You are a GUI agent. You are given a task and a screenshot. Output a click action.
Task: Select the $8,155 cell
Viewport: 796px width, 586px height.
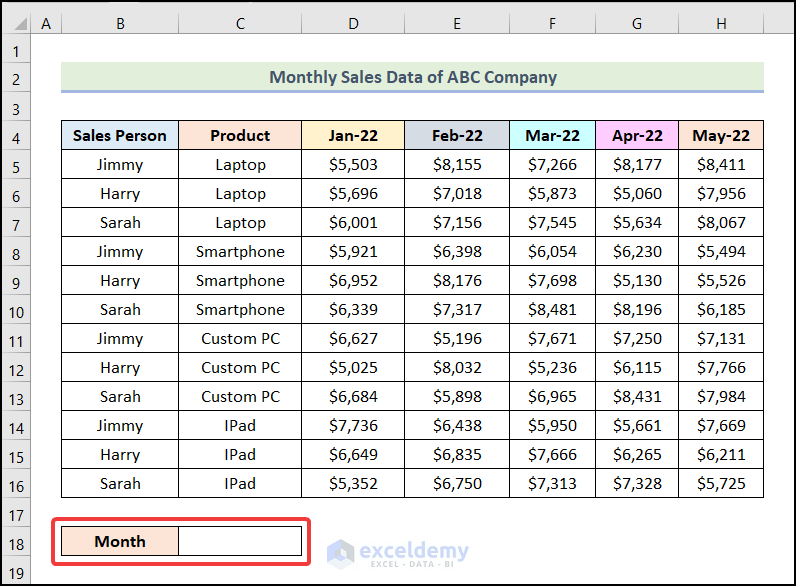pos(457,165)
